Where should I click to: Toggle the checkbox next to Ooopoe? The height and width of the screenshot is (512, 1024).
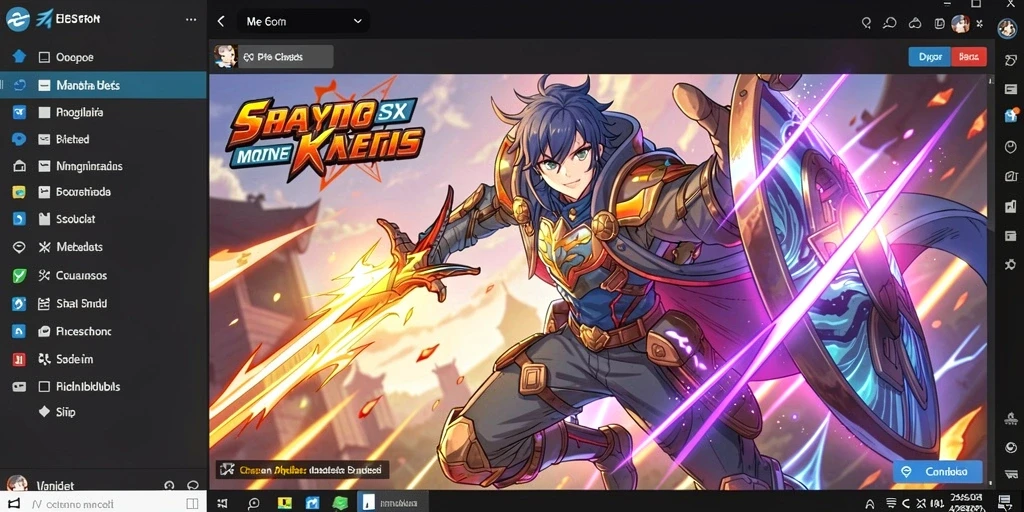[44, 57]
